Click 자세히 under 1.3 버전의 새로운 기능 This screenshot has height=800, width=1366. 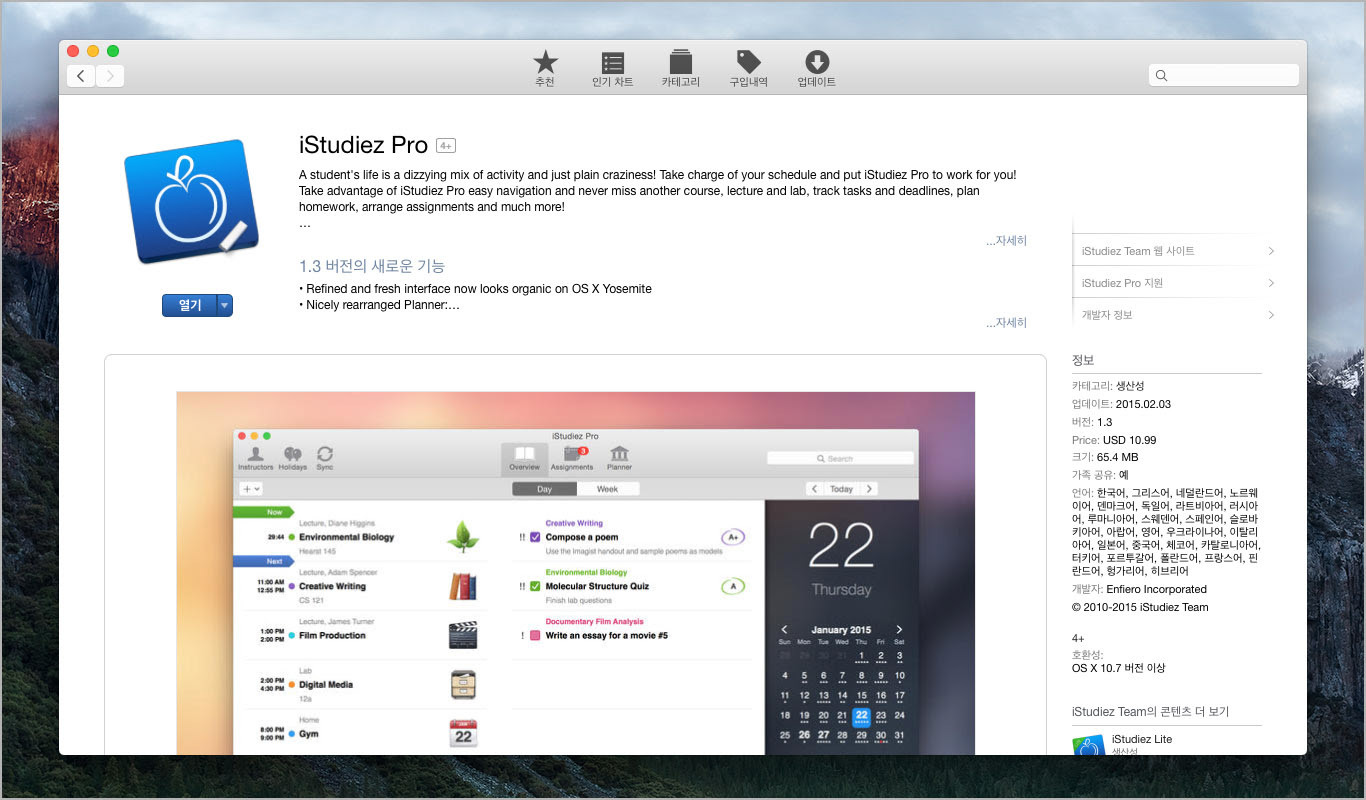tap(1007, 323)
